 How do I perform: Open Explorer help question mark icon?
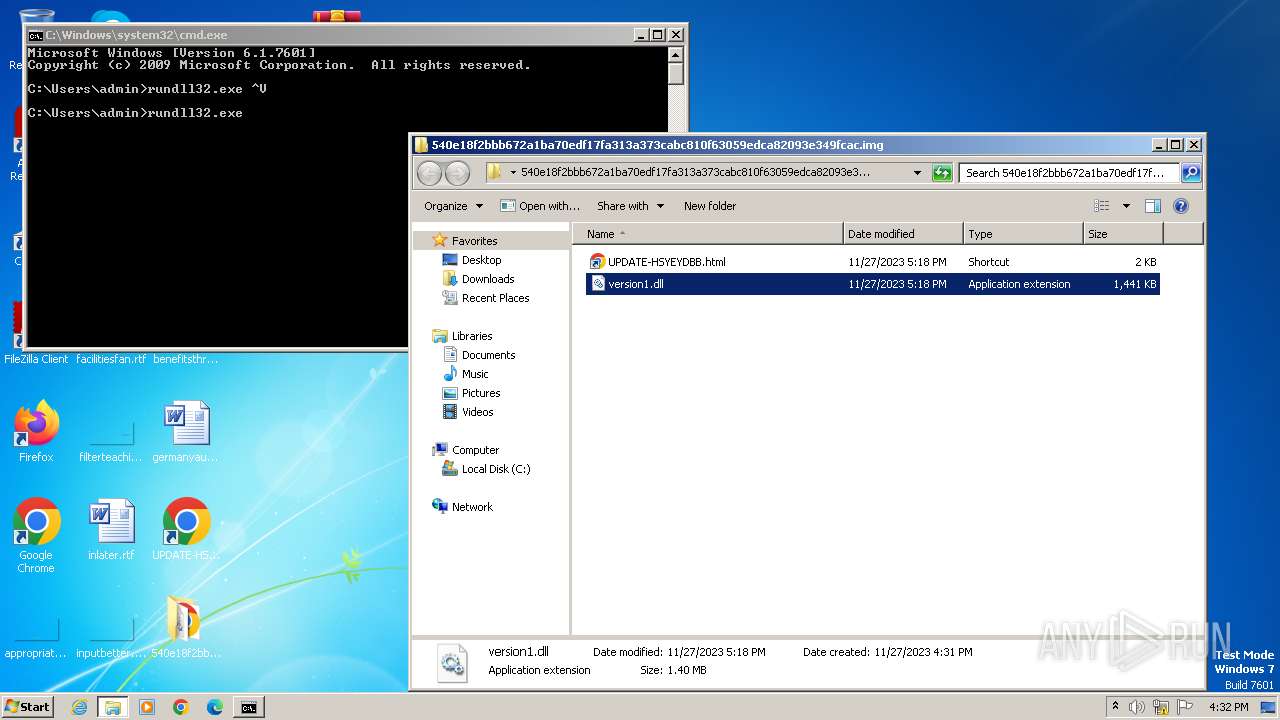pos(1180,206)
